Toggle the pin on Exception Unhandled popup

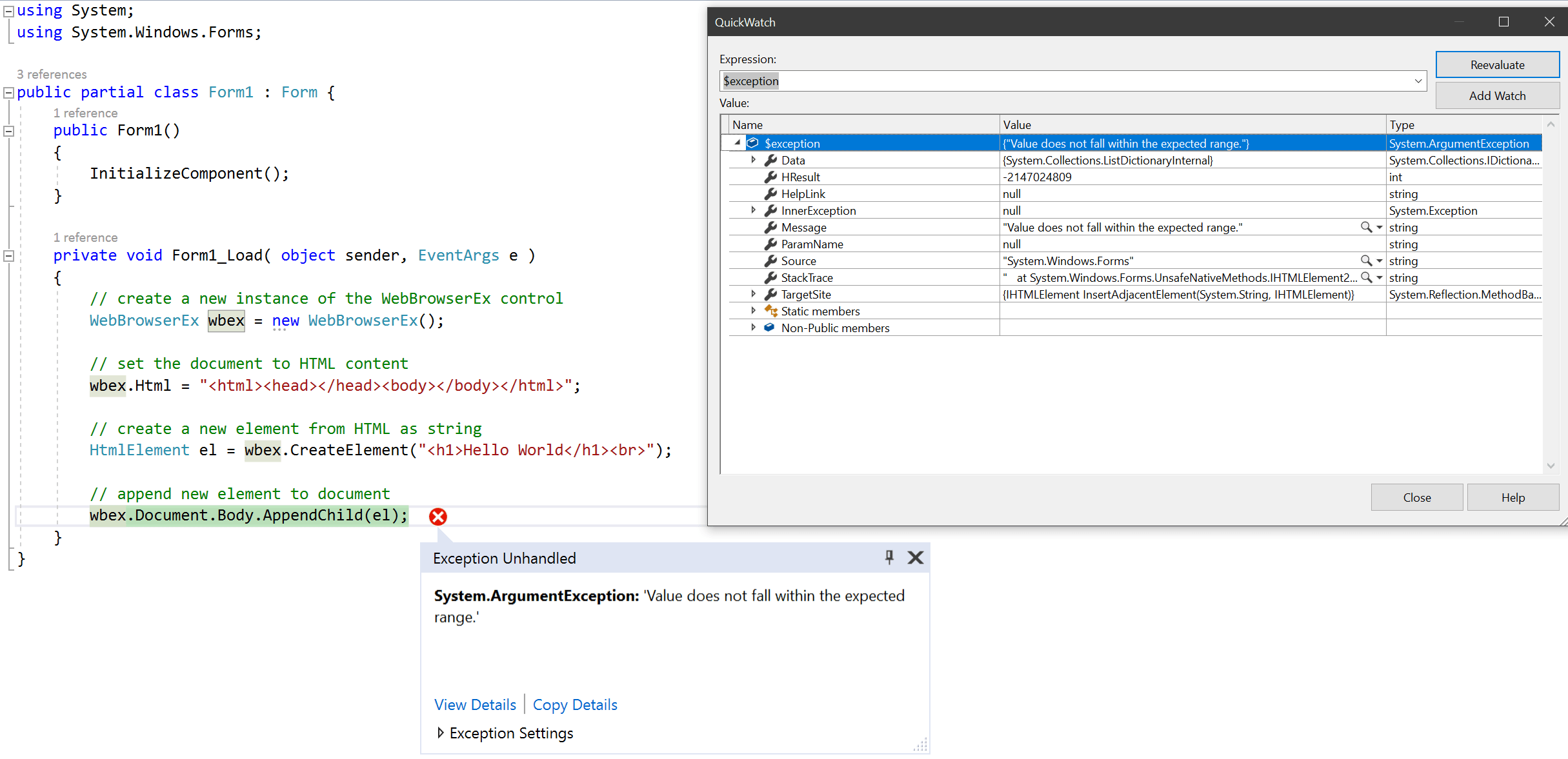pos(890,557)
